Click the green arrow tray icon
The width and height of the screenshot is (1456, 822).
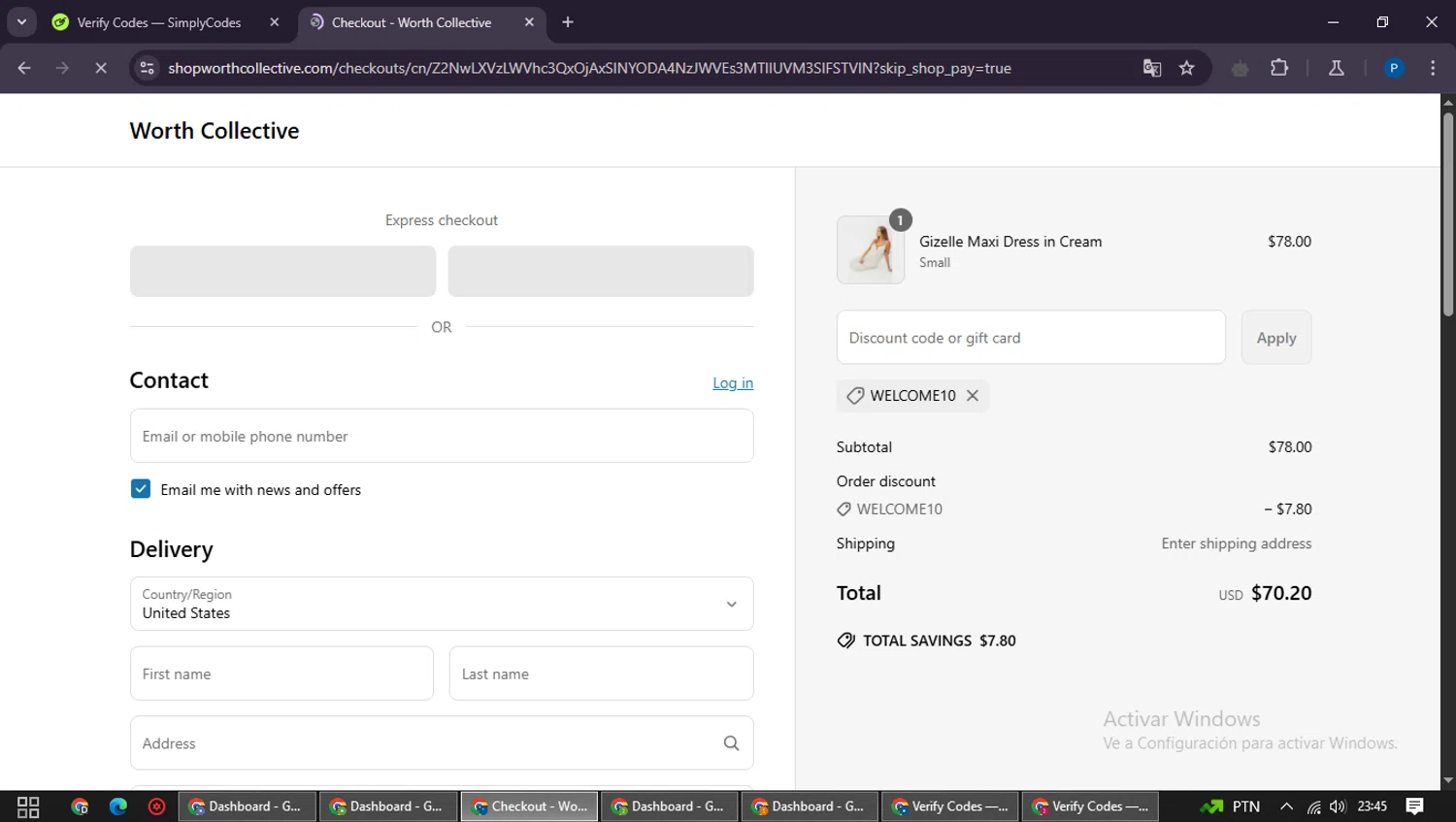(x=1211, y=806)
